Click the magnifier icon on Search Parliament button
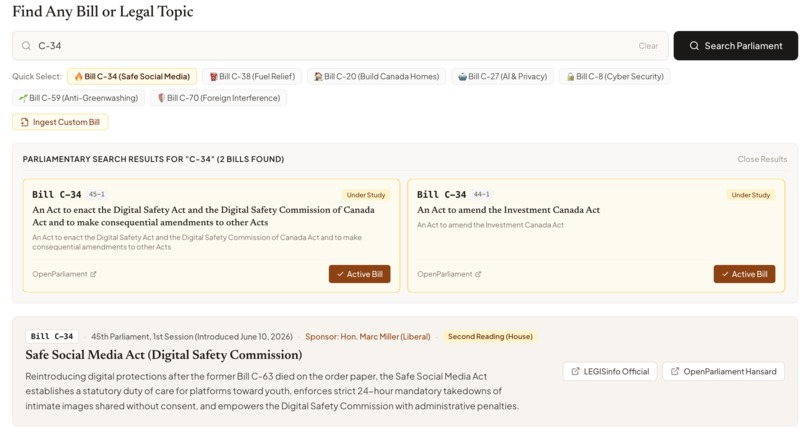The height and width of the screenshot is (436, 806). [694, 46]
